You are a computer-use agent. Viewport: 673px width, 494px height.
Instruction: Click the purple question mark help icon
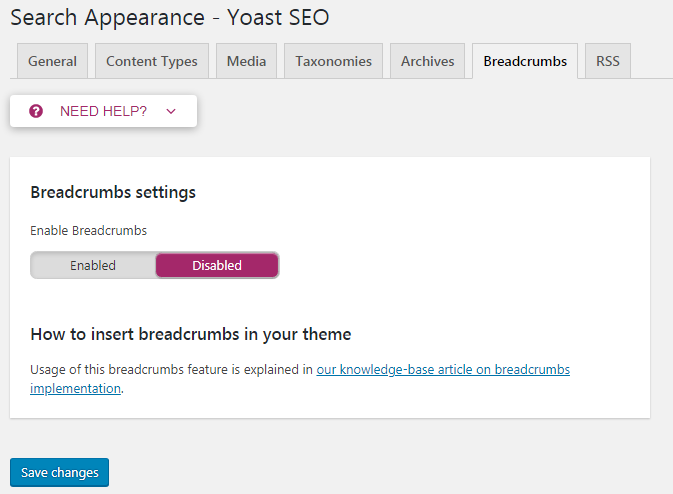click(x=36, y=111)
